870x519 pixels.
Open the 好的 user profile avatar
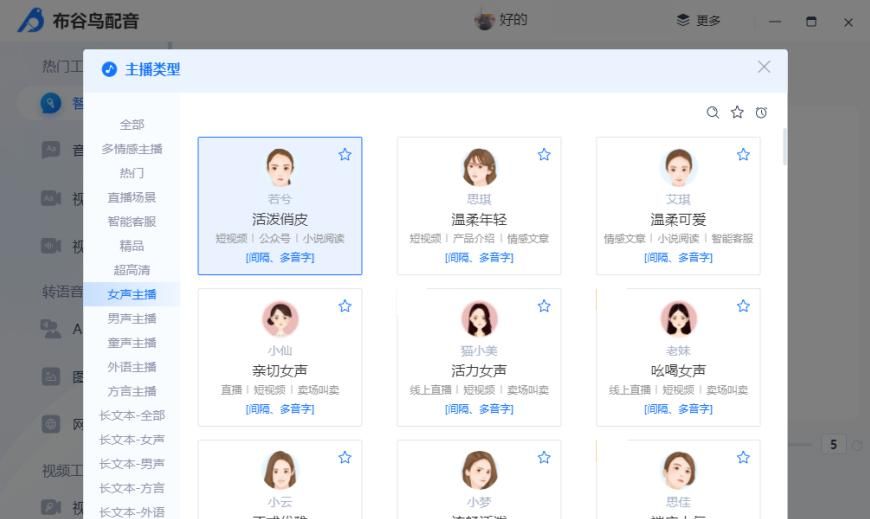(484, 21)
